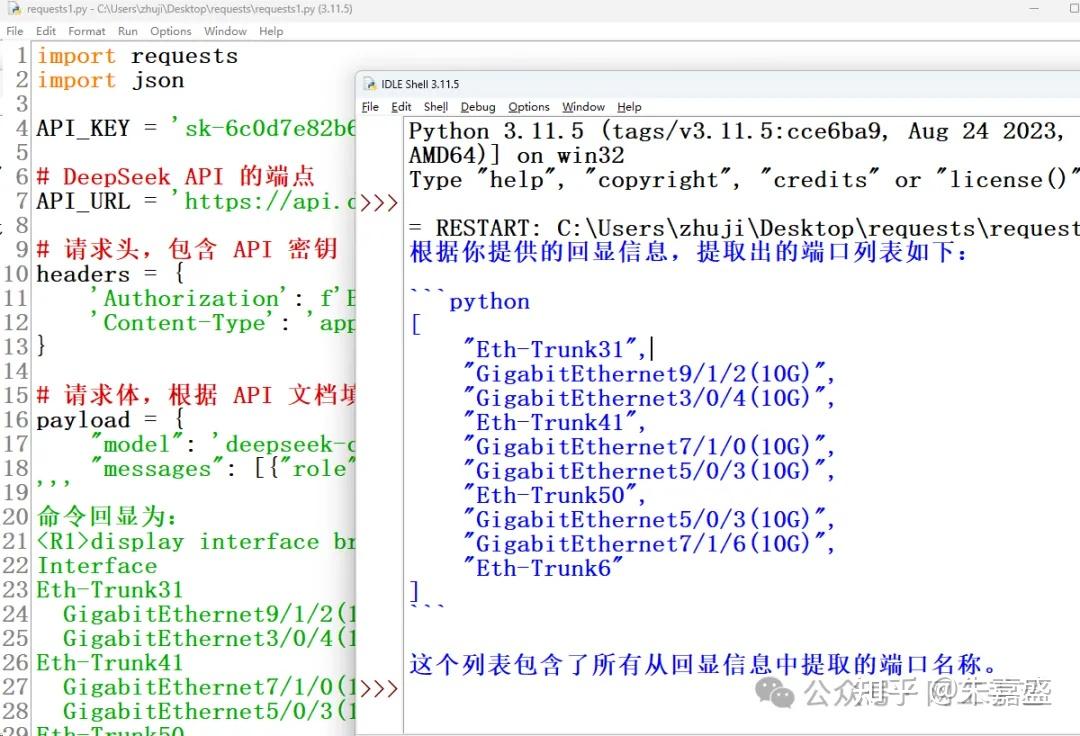
Task: Open the File menu in the editor window
Action: 15,31
